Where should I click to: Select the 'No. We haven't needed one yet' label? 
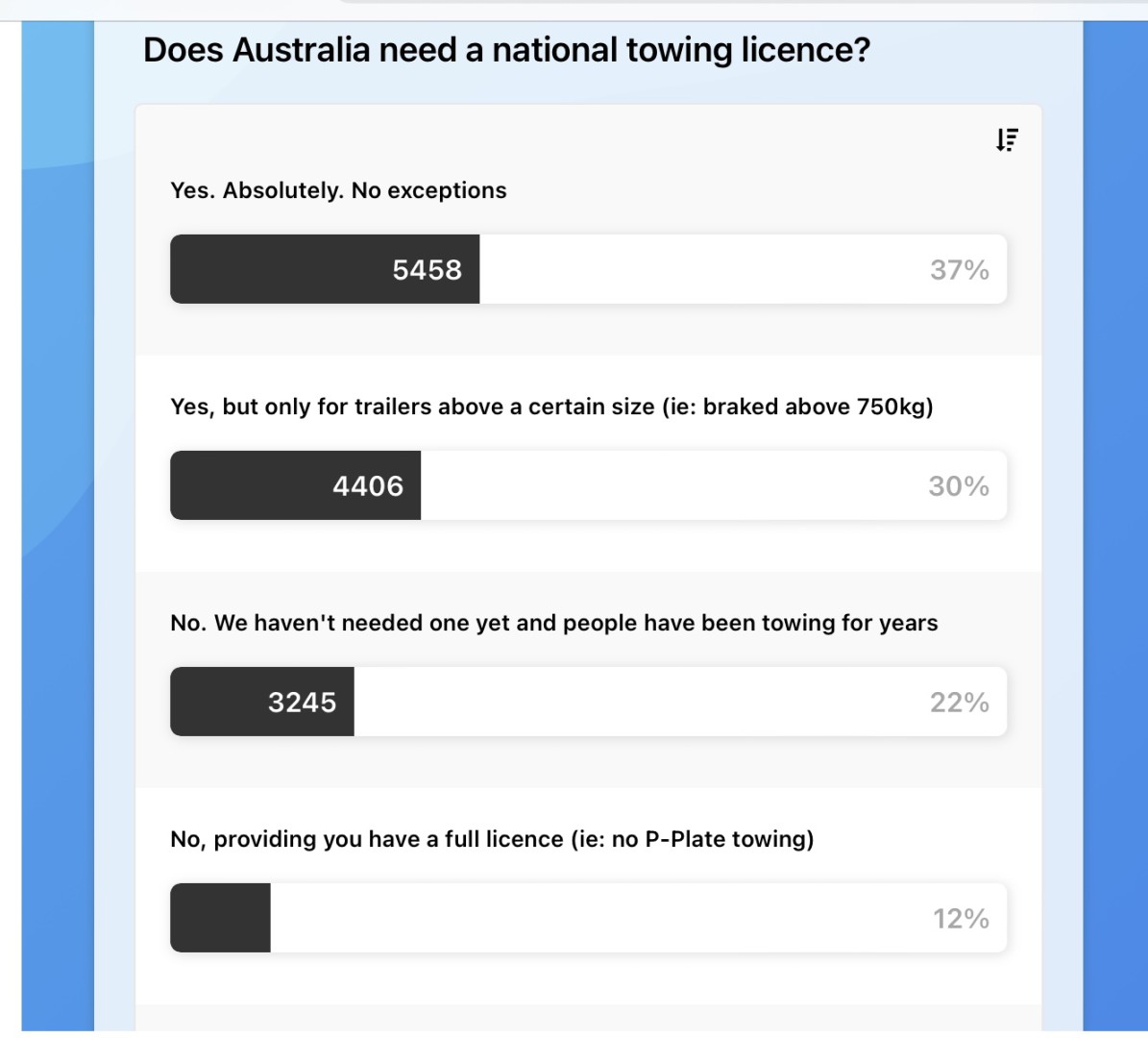pyautogui.click(x=553, y=623)
